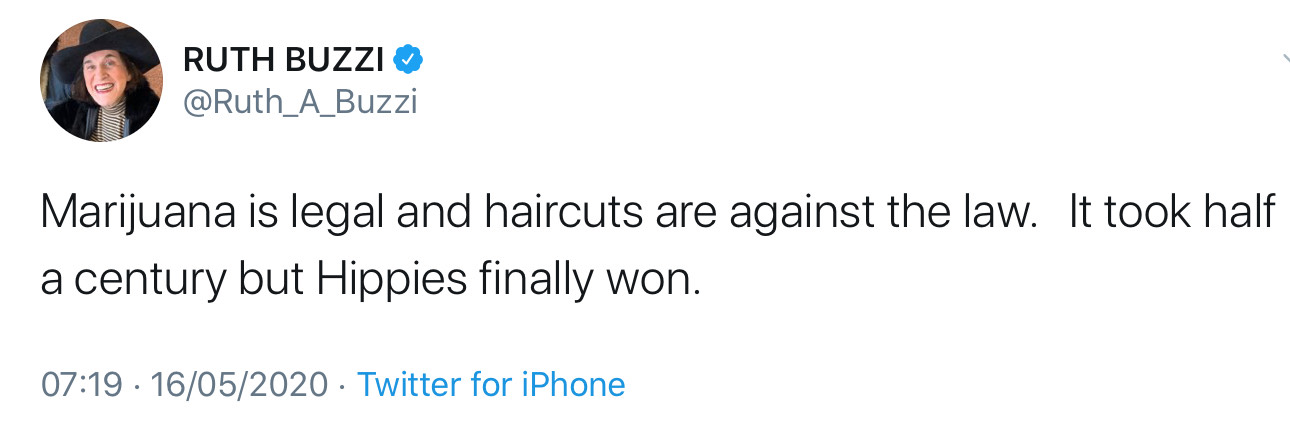
Task: Open the @Ruth_A_Buzzi handle link
Action: pos(300,102)
